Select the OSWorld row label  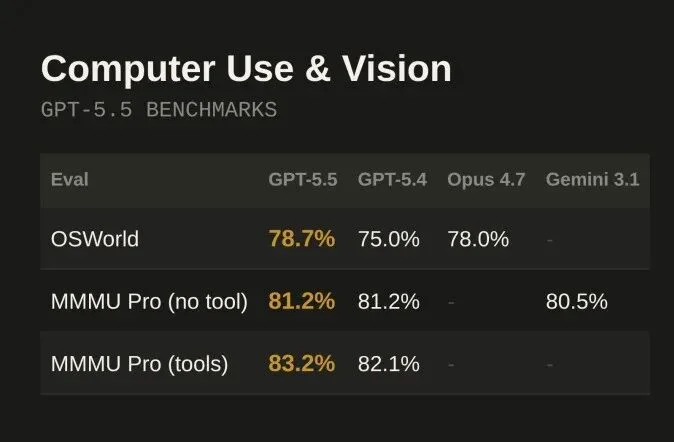pyautogui.click(x=95, y=239)
